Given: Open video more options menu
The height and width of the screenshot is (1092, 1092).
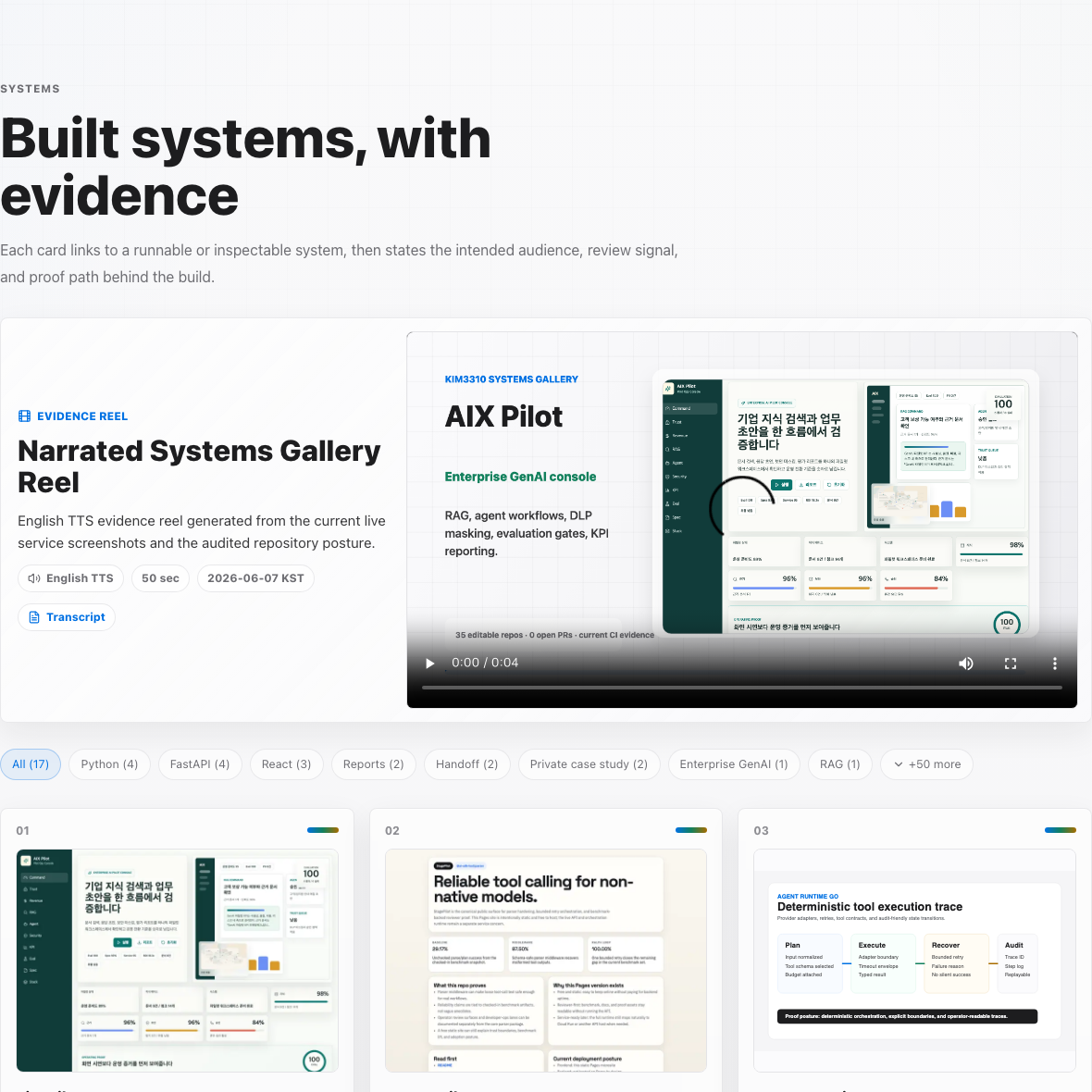Looking at the screenshot, I should 1054,664.
